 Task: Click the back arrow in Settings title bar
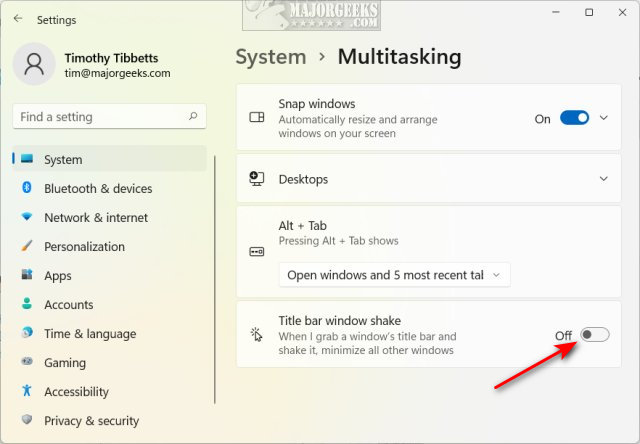(18, 19)
